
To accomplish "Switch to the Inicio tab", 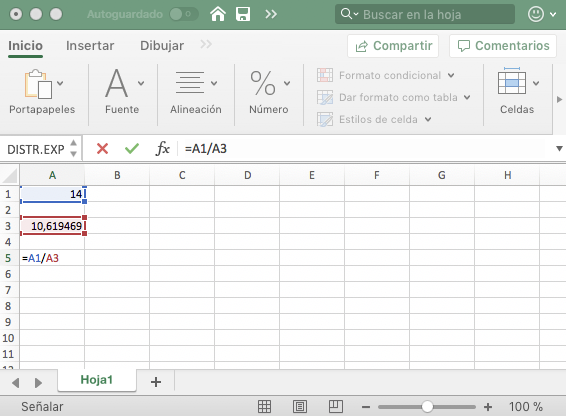I will coord(25,46).
